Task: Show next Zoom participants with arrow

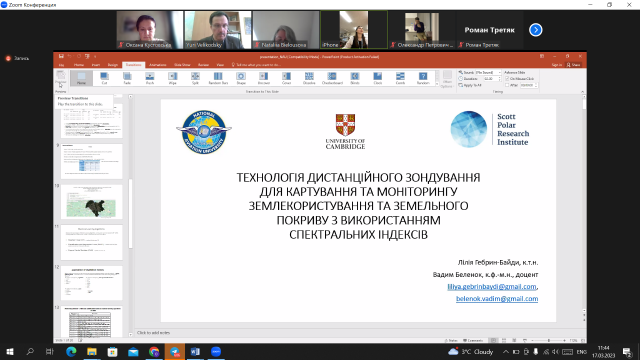Action: pos(536,30)
